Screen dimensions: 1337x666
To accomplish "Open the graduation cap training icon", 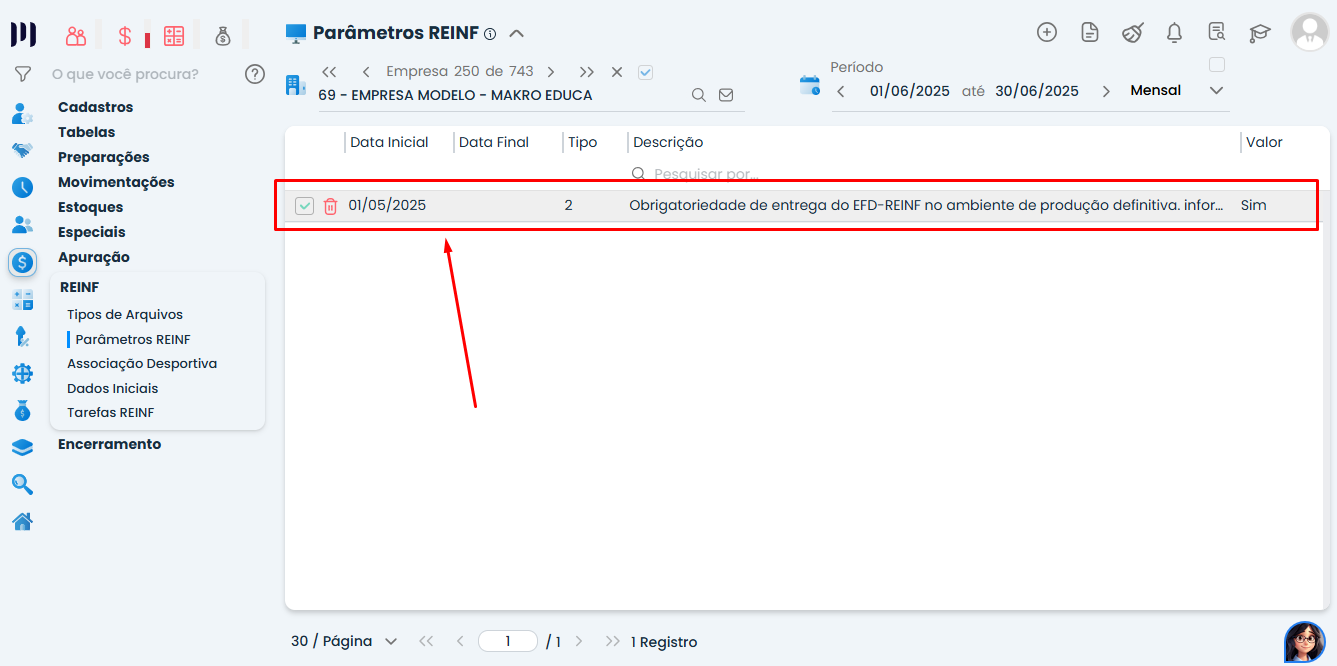I will click(x=1259, y=33).
